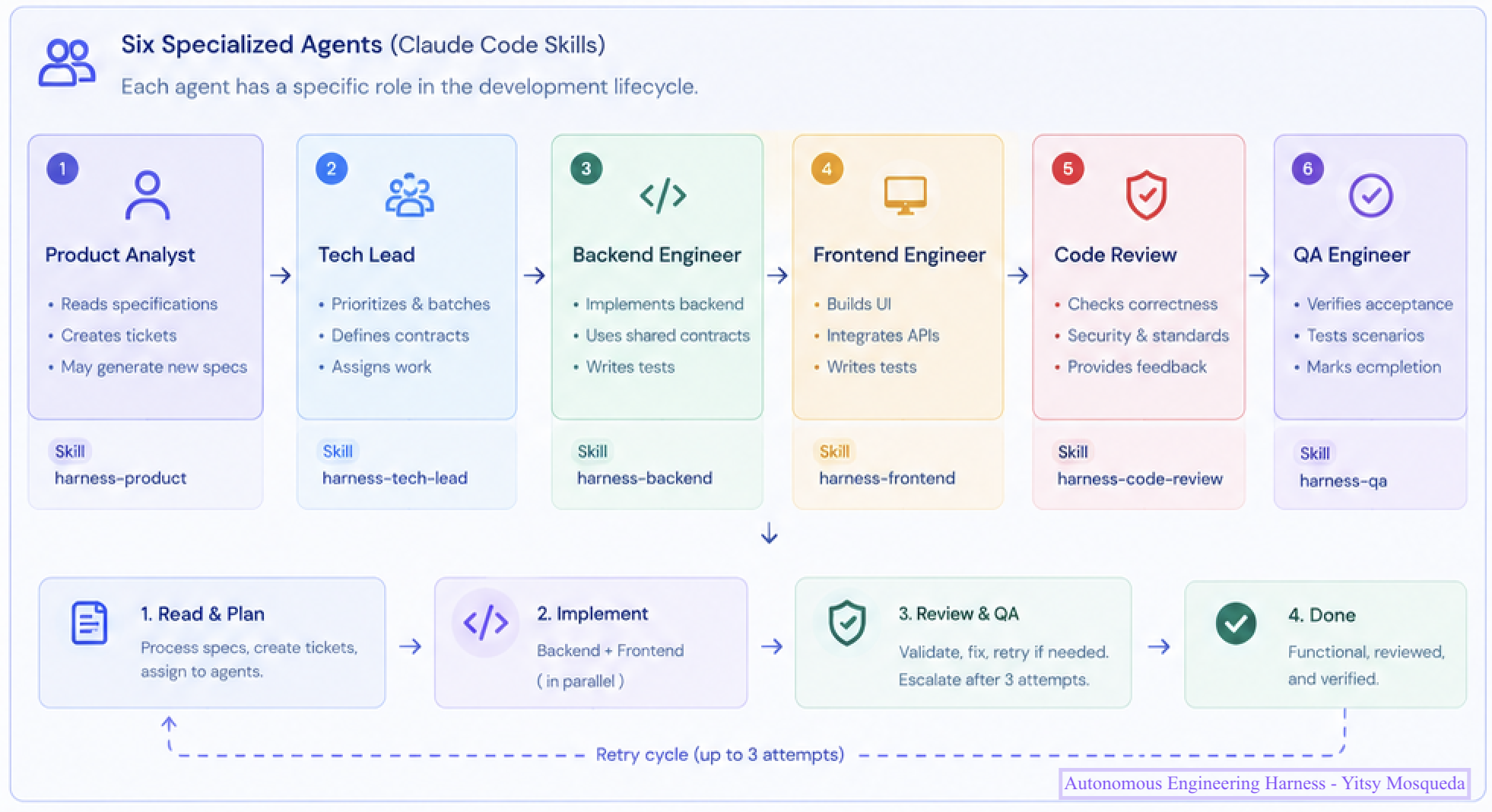Click the QA Engineer card title
The height and width of the screenshot is (812, 1492).
[x=1352, y=255]
